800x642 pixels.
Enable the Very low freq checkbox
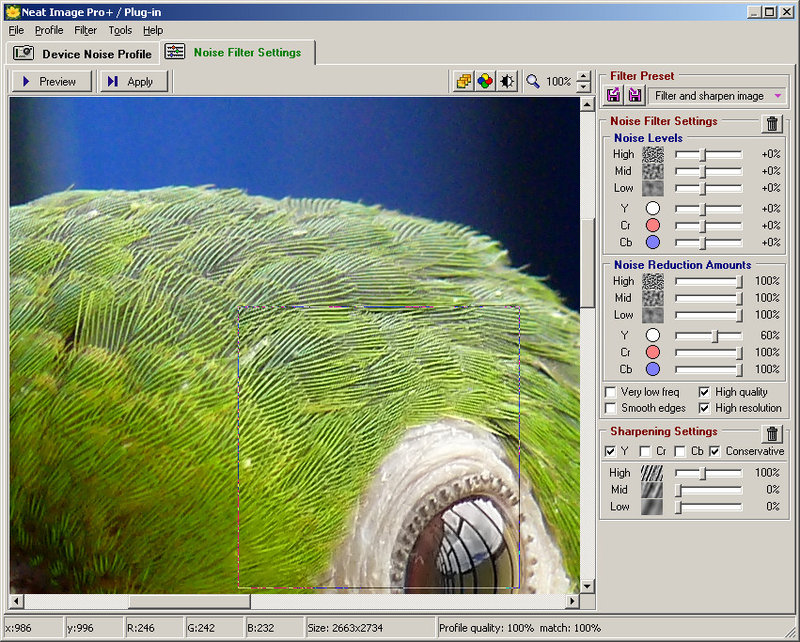point(610,392)
